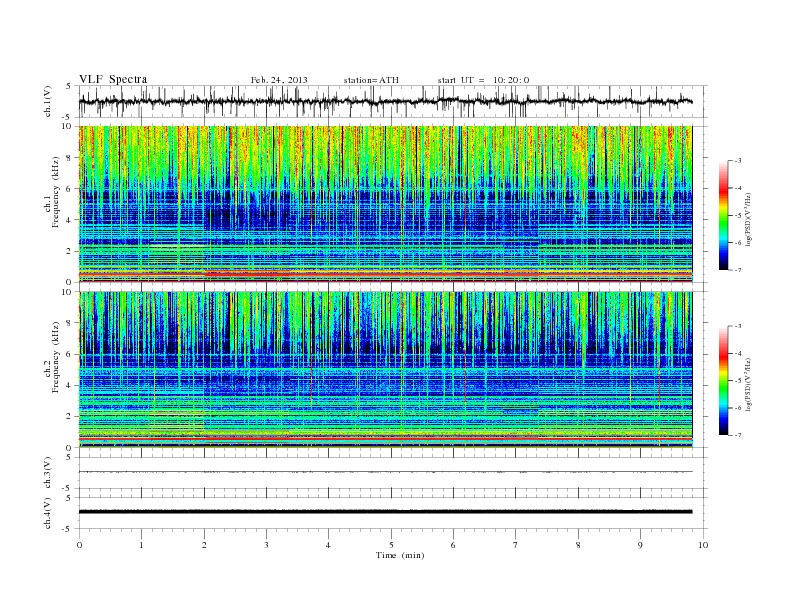Click the 'station=ATH' label

371,80
